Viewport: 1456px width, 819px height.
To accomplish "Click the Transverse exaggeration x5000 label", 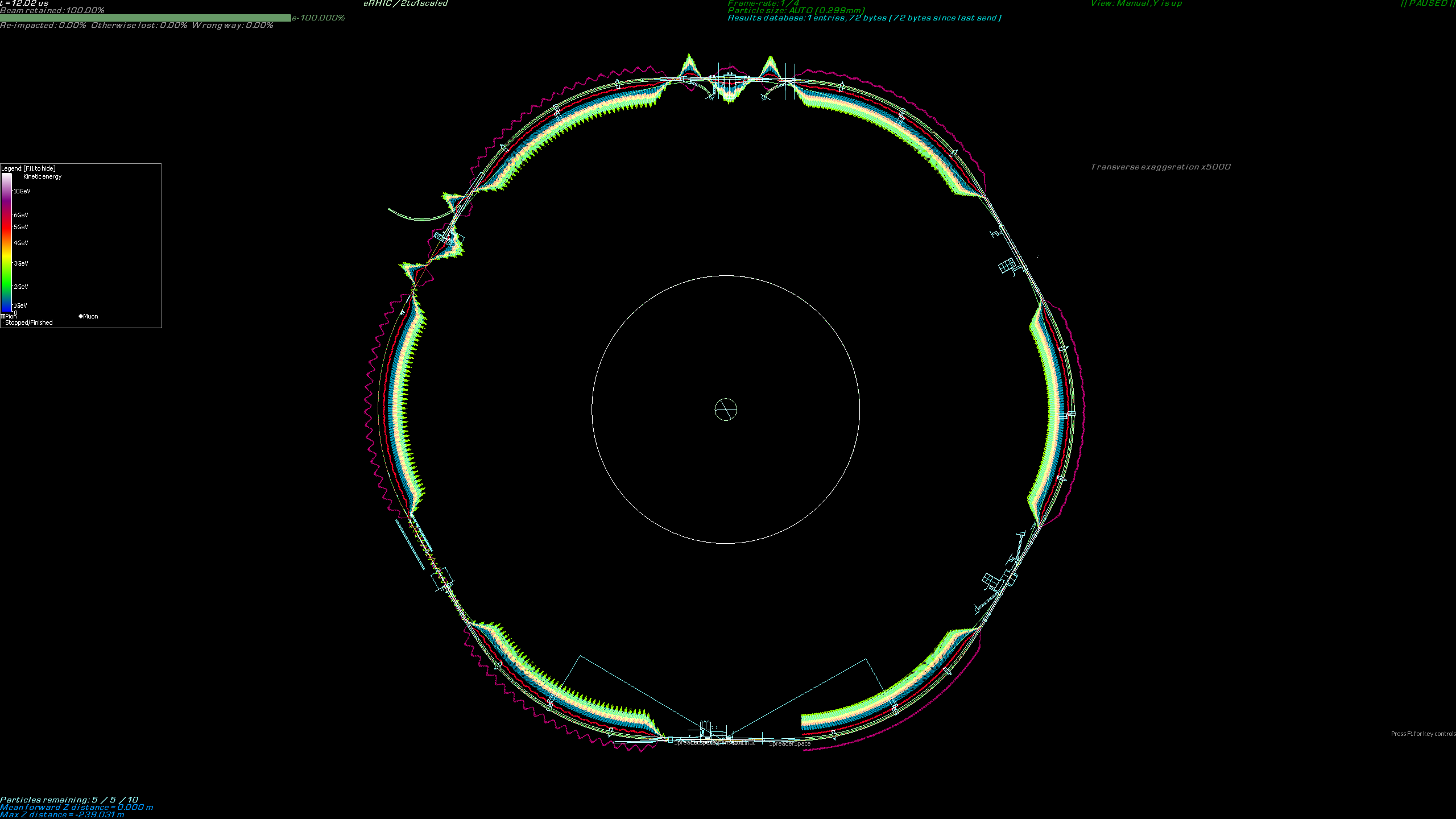I will [x=1160, y=167].
